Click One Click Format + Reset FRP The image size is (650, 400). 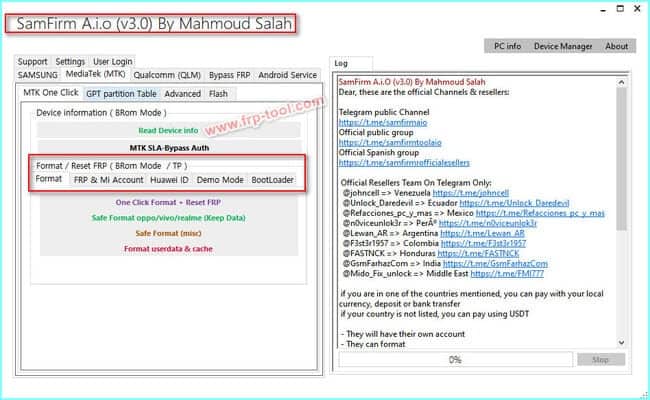tap(168, 202)
